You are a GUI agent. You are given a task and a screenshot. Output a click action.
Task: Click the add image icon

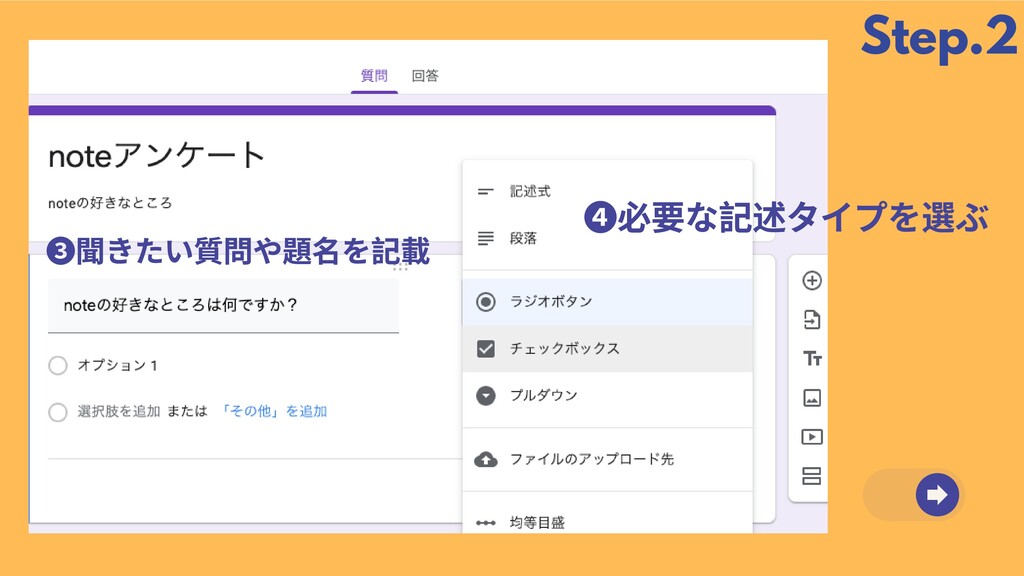(x=812, y=398)
